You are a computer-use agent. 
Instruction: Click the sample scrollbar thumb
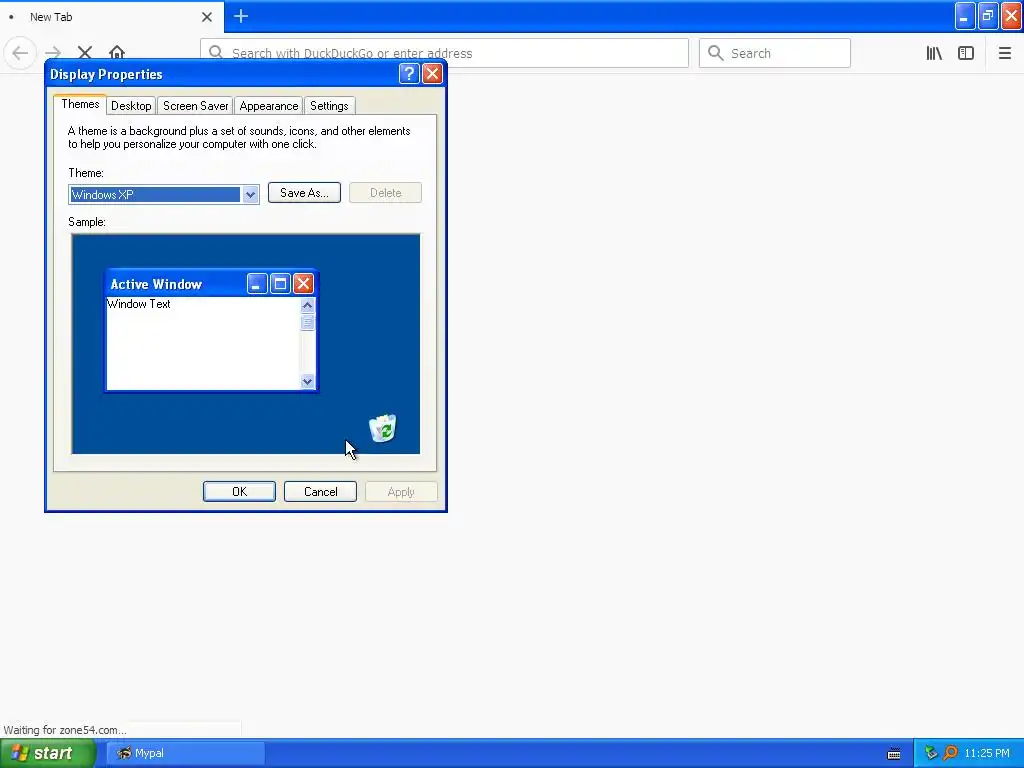click(x=307, y=323)
